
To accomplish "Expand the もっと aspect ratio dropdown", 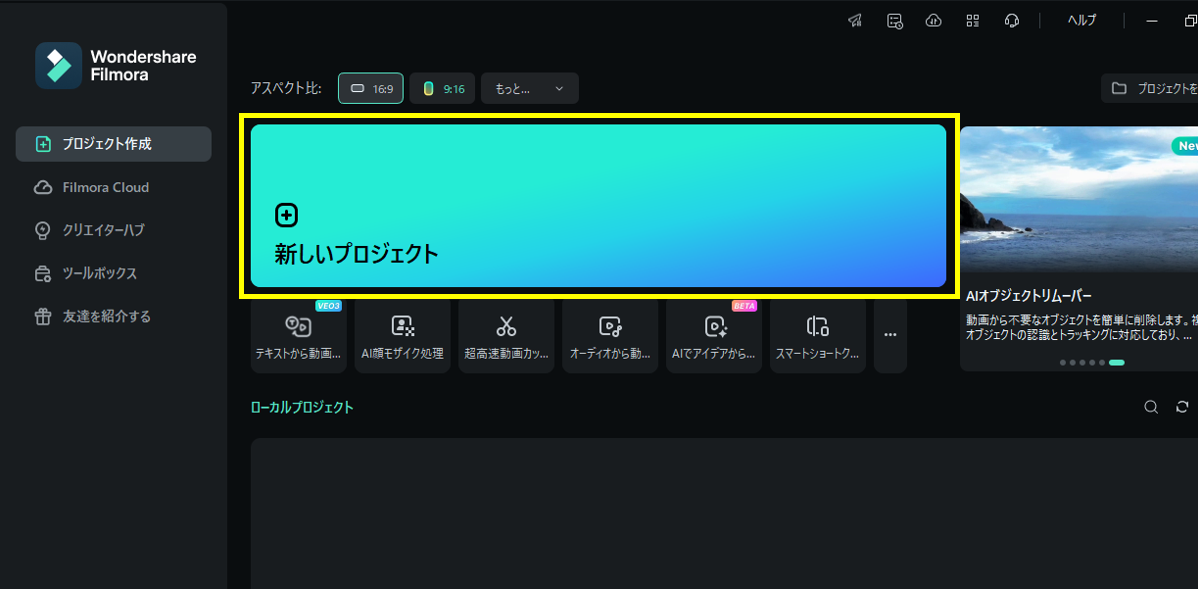I will pyautogui.click(x=529, y=88).
